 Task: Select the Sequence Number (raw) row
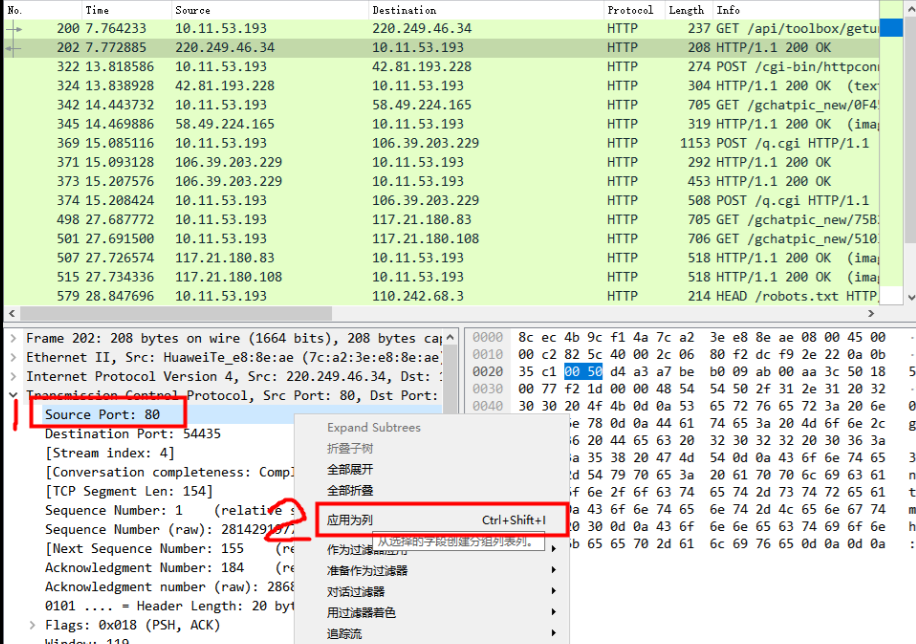pyautogui.click(x=169, y=529)
